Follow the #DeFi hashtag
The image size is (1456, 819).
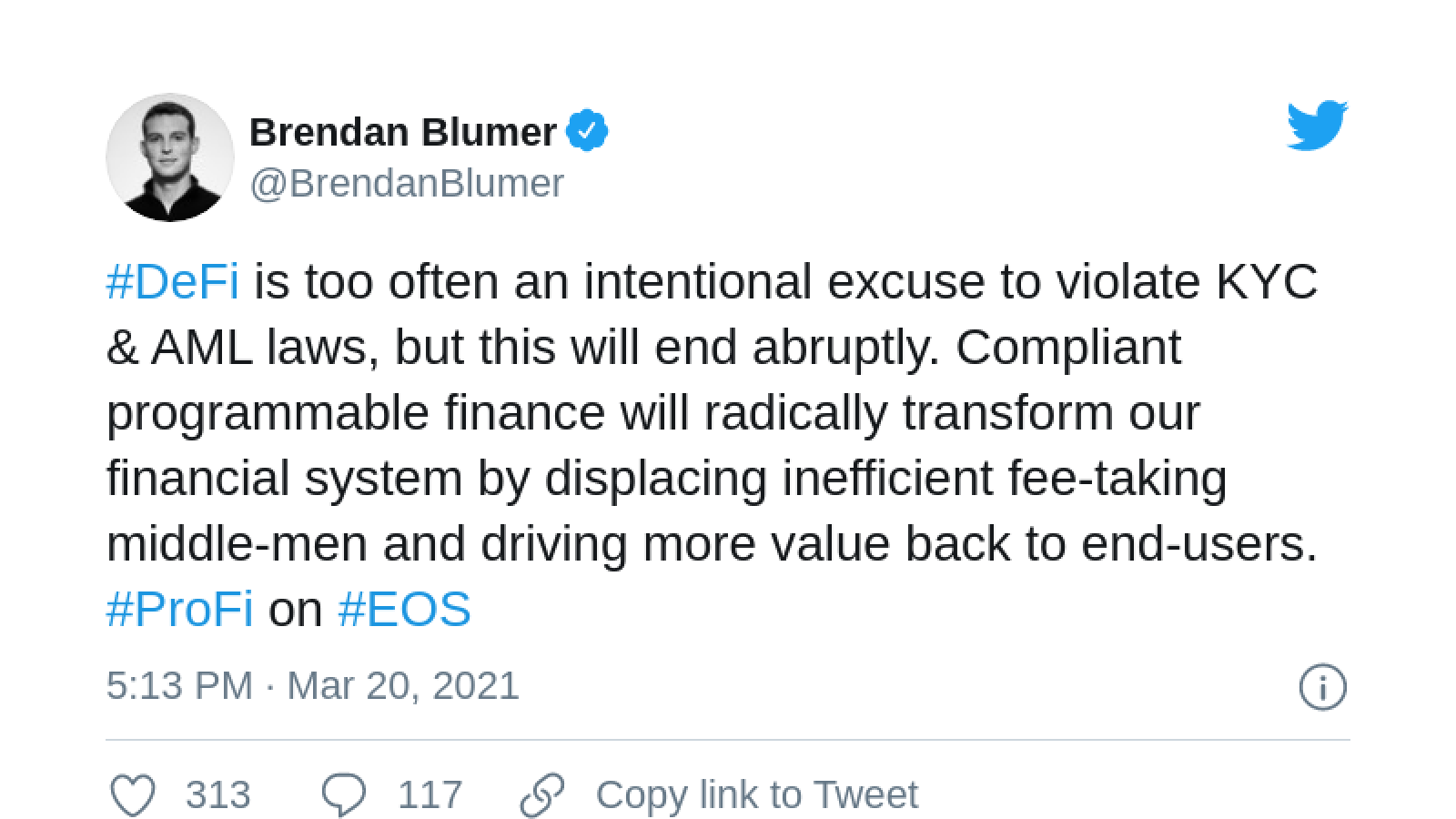click(173, 281)
